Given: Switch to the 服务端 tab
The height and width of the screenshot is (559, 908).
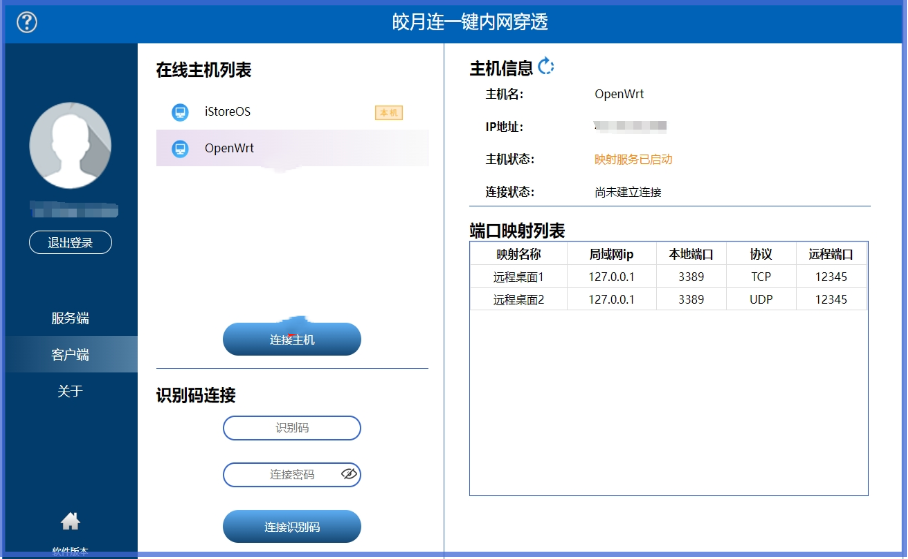Looking at the screenshot, I should pos(70,318).
